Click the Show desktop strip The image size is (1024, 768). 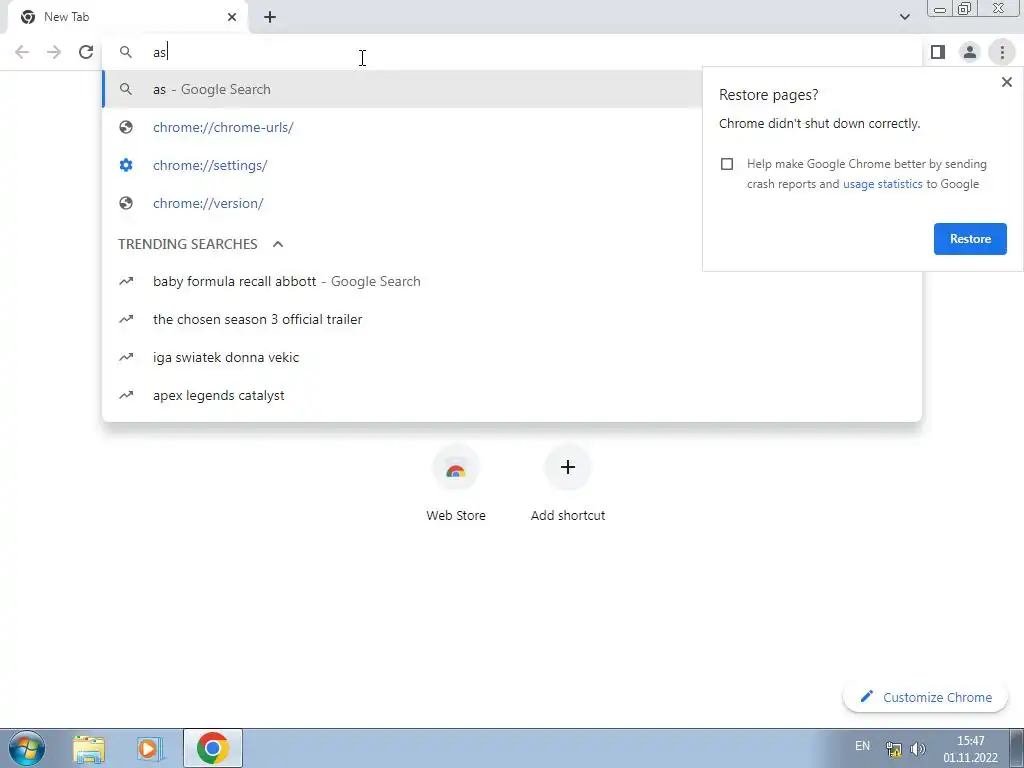(x=1016, y=748)
